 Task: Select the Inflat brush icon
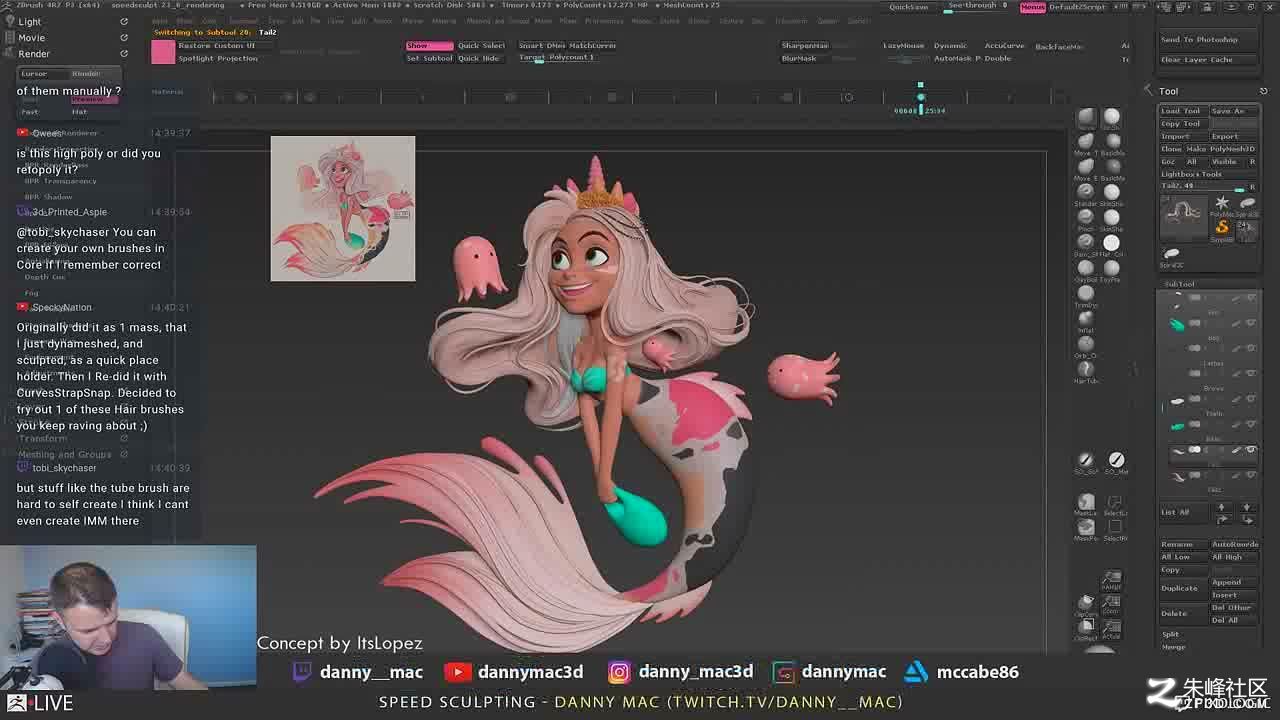1085,320
